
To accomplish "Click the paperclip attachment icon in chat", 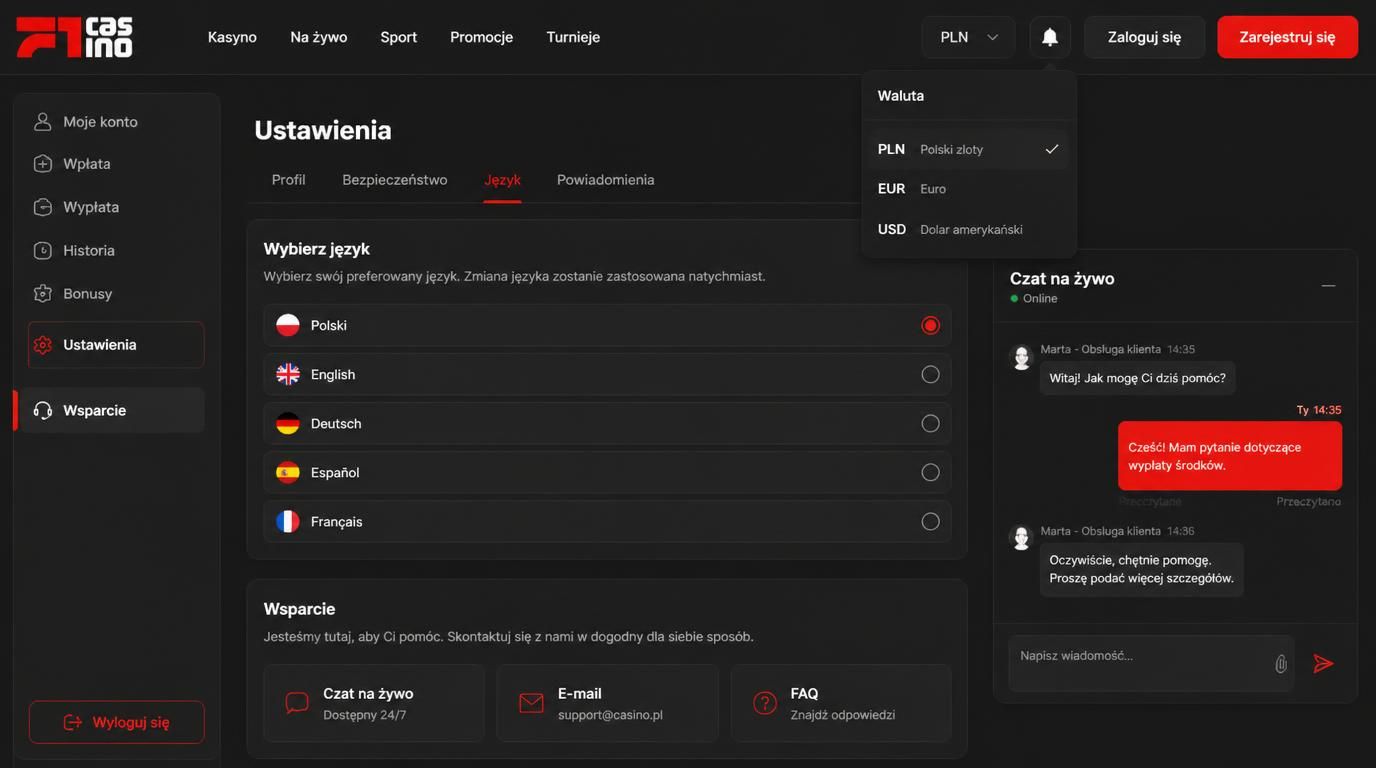I will (1280, 663).
